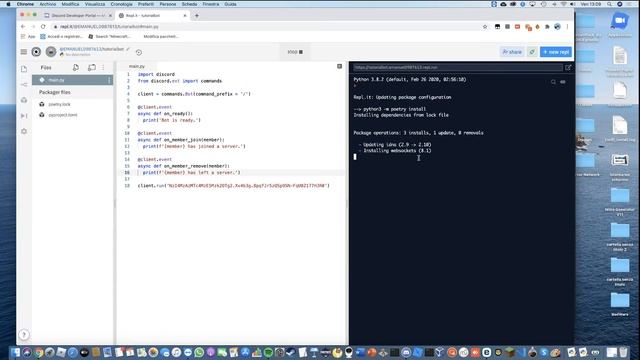Screen dimensions: 640x360
Task: Select the Repl.it browser tab
Action: [152, 16]
